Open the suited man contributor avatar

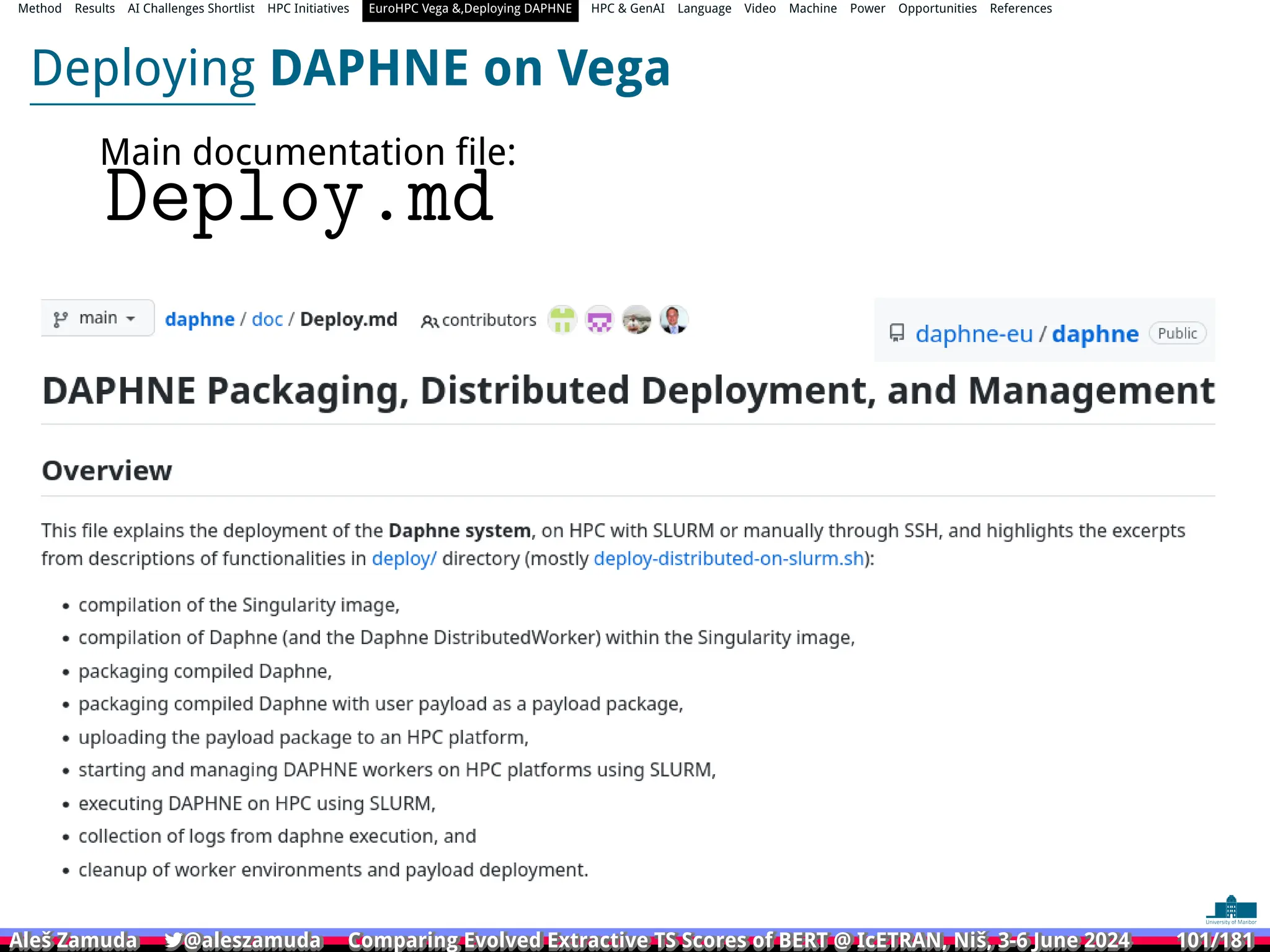674,320
